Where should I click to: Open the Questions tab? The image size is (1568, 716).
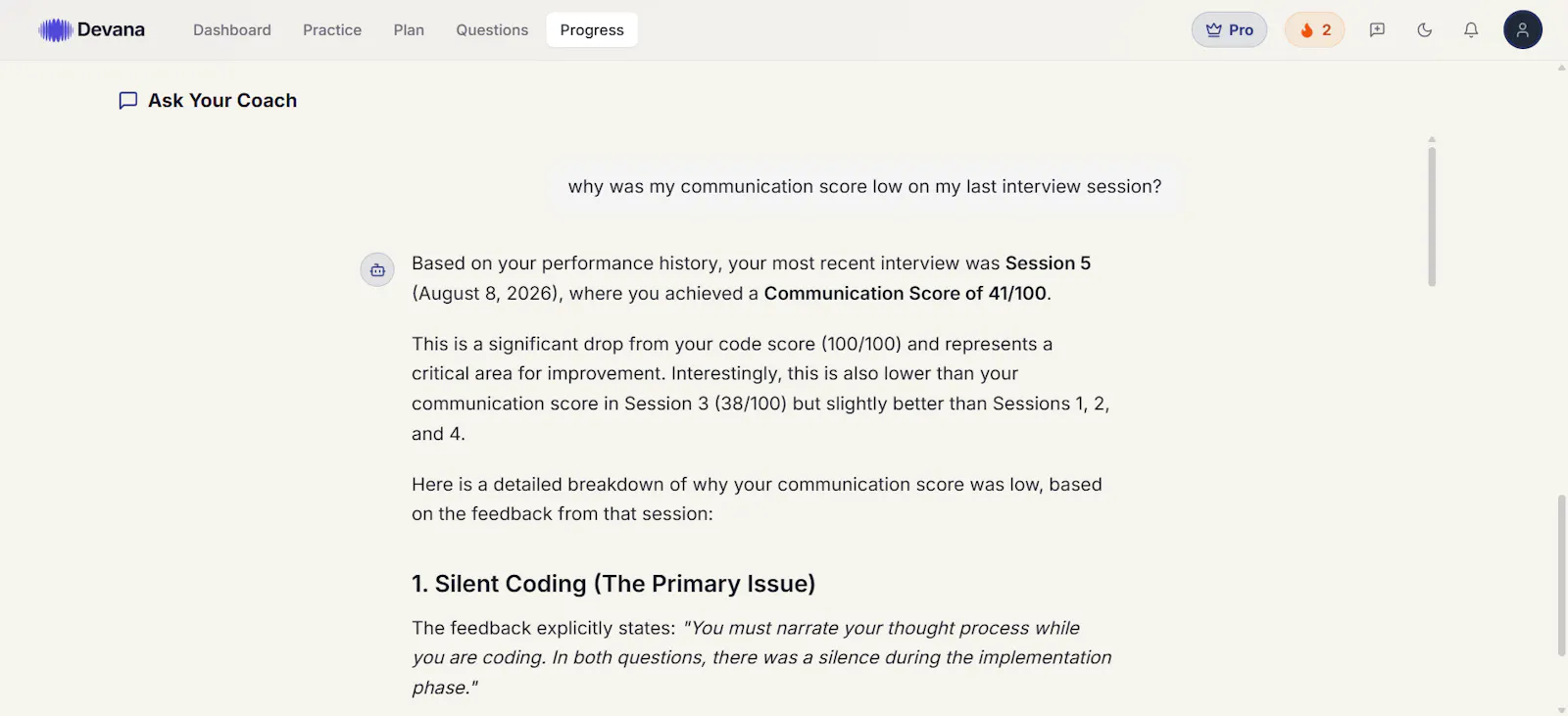492,30
